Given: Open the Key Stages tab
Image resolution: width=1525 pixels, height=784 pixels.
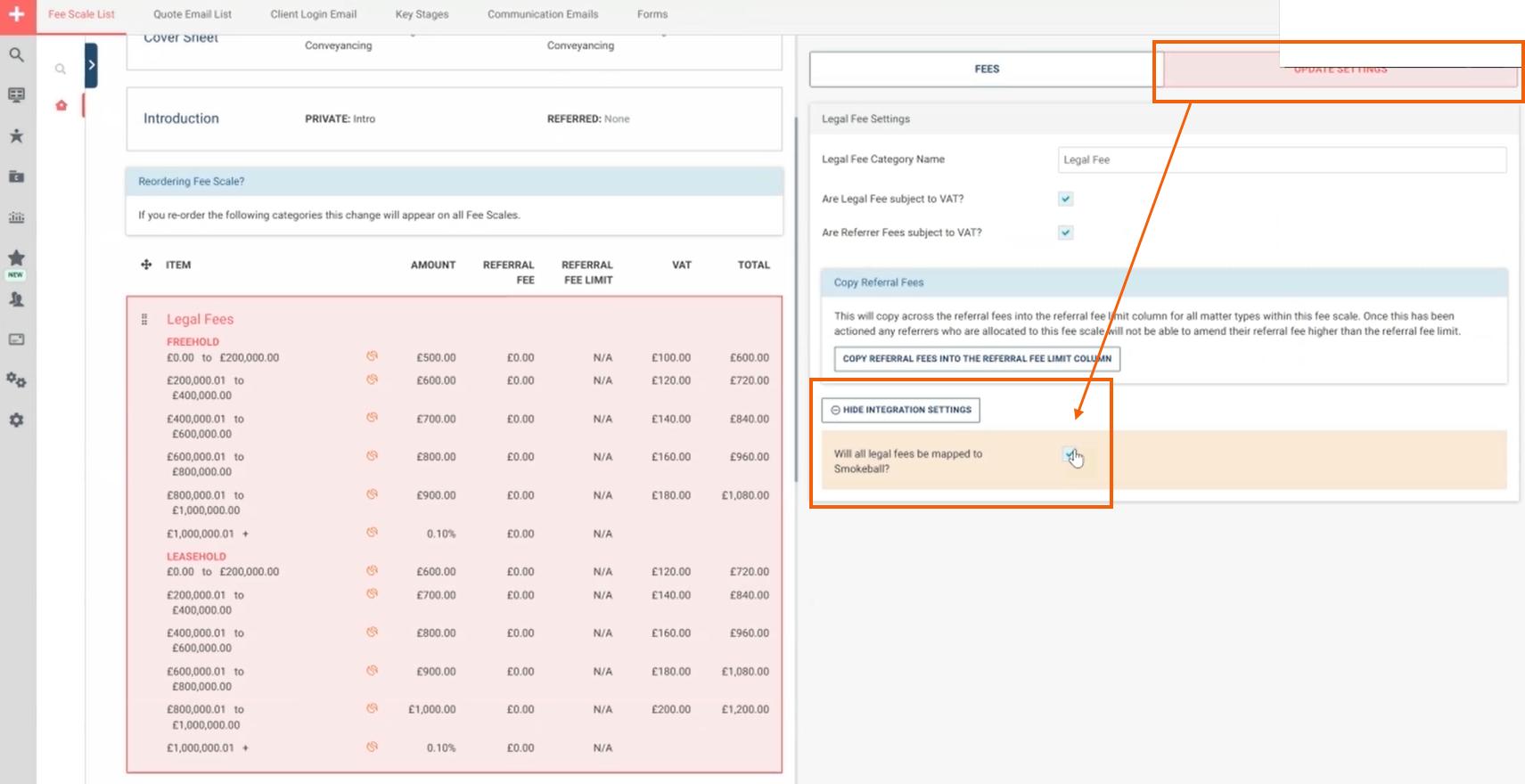Looking at the screenshot, I should pos(422,14).
